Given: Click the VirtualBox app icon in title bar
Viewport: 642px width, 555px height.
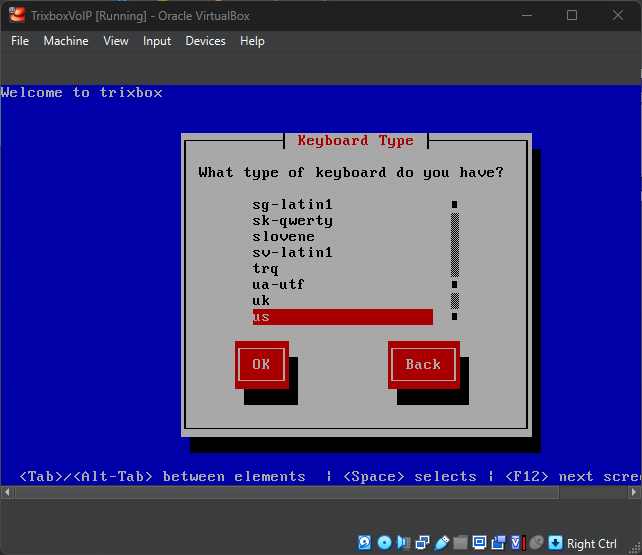Looking at the screenshot, I should coord(17,16).
